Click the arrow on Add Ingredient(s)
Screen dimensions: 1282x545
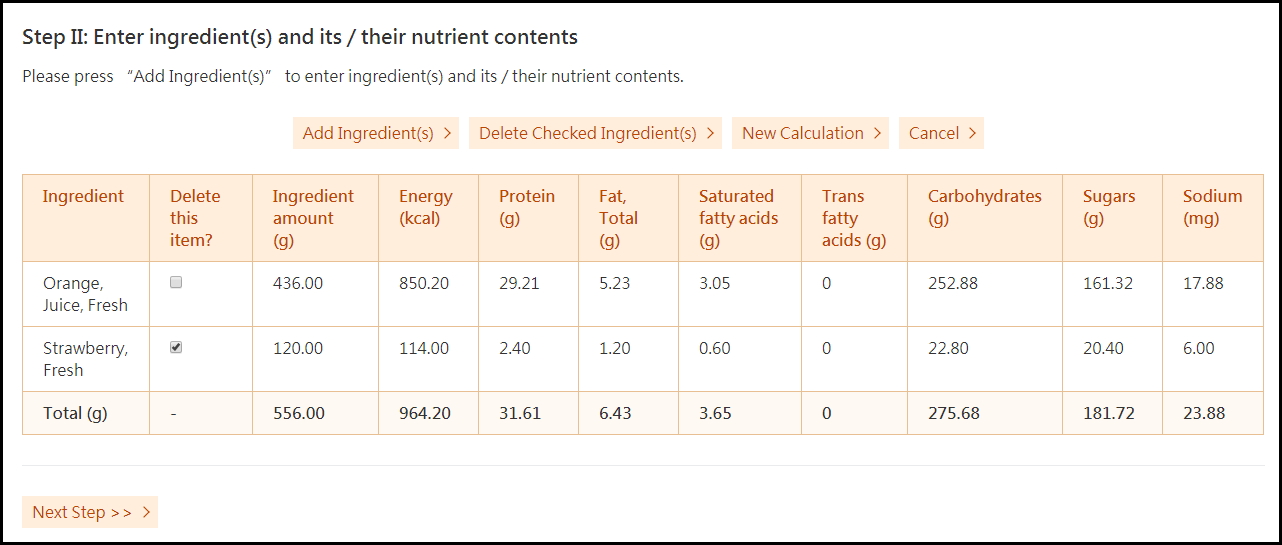447,133
